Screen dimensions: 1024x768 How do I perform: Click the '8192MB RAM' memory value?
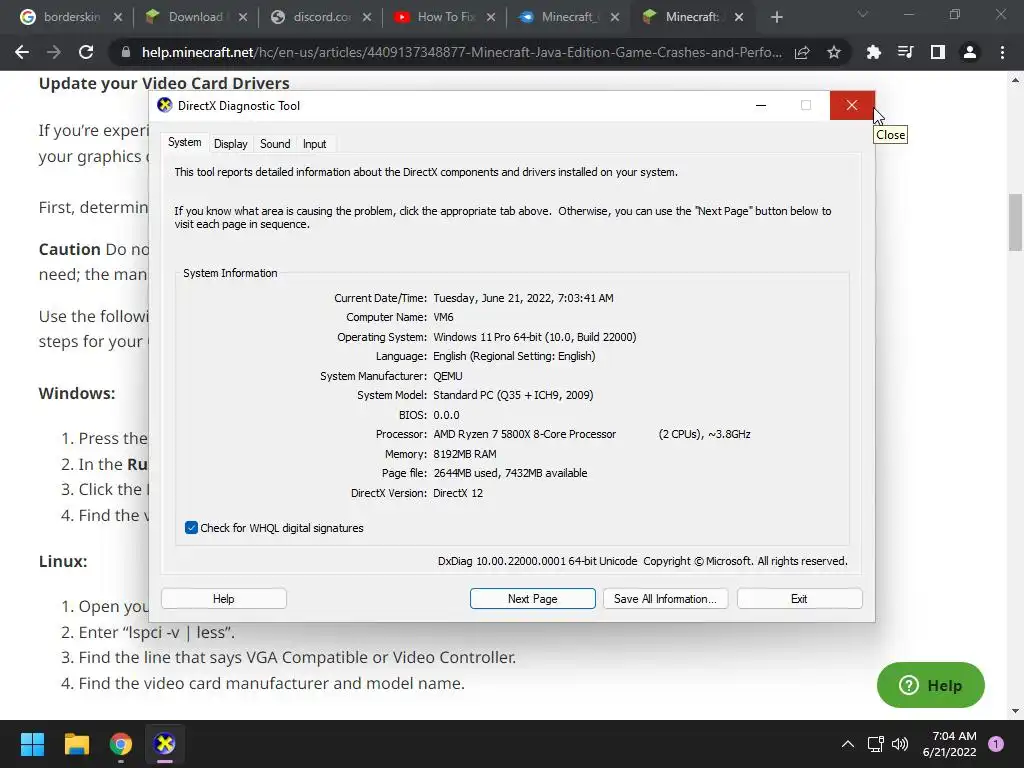pyautogui.click(x=464, y=454)
